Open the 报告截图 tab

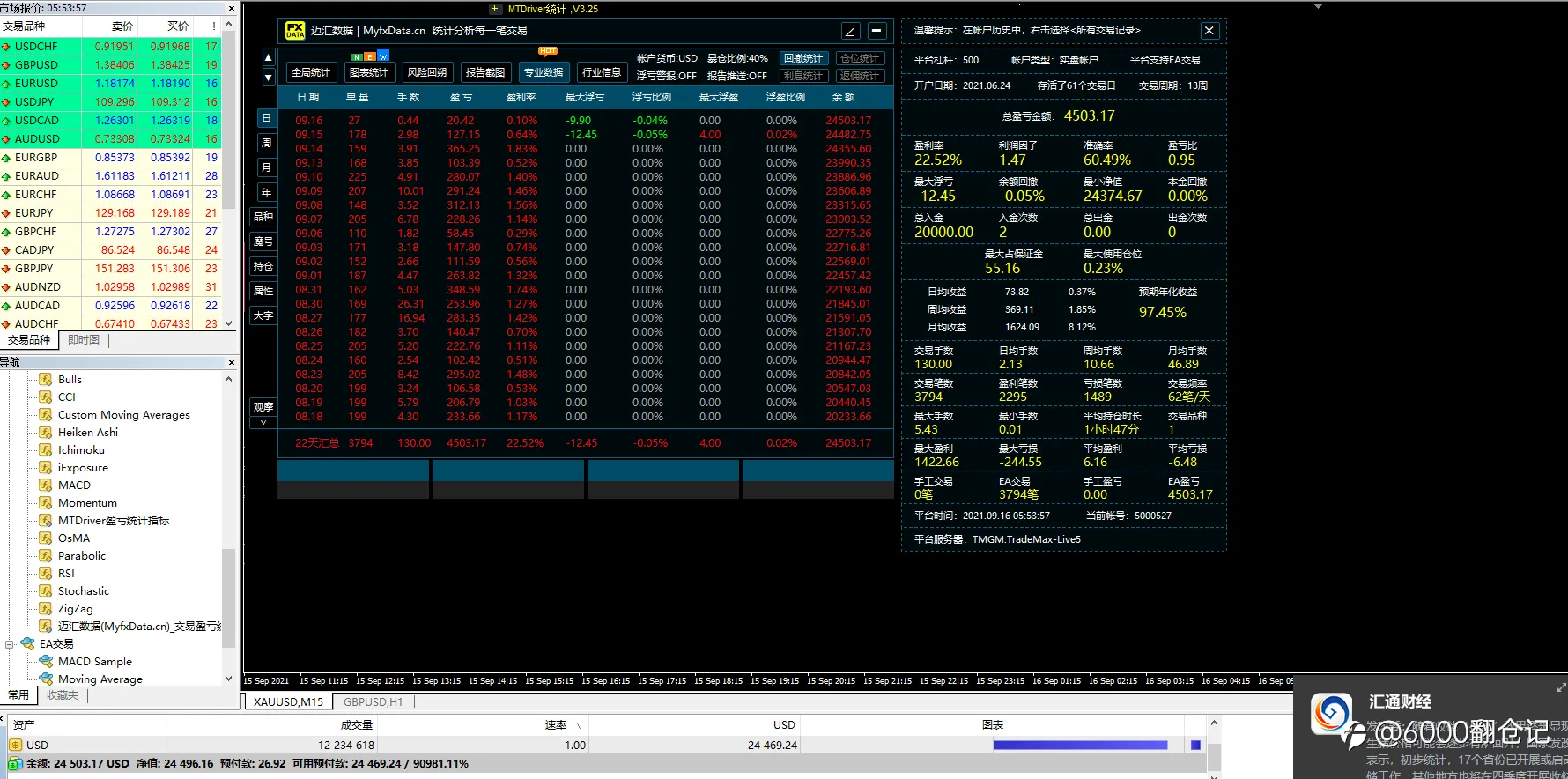[x=485, y=72]
